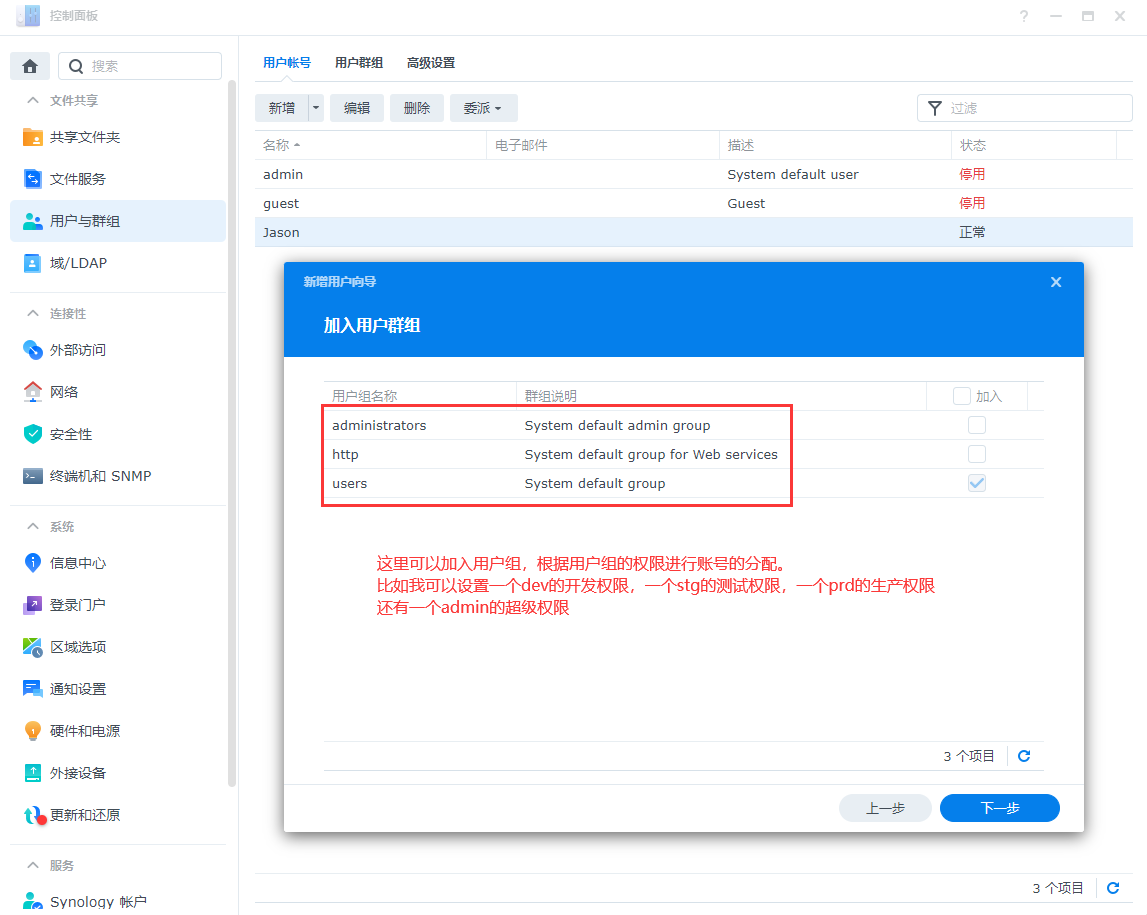Switch to the 用户群组 tab
The height and width of the screenshot is (915, 1147).
(359, 63)
